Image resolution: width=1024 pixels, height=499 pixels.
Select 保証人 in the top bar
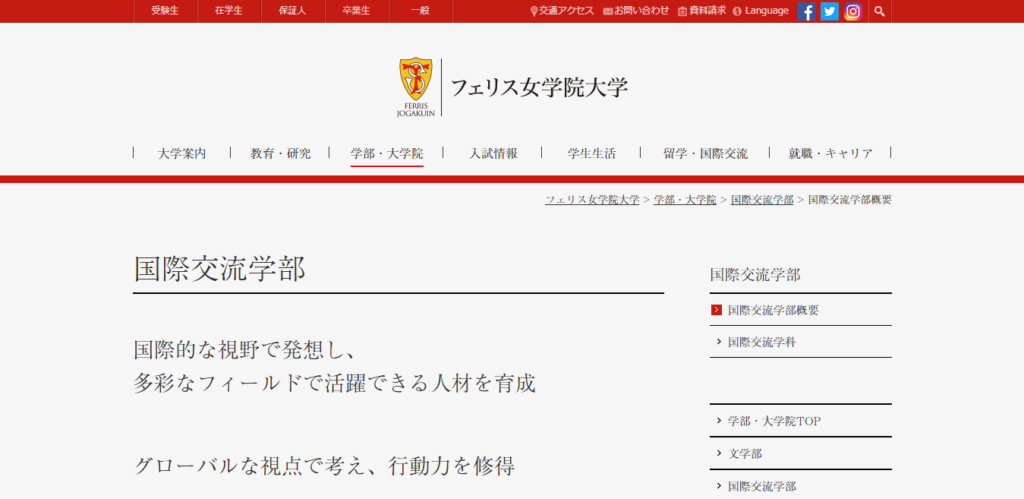(x=293, y=11)
